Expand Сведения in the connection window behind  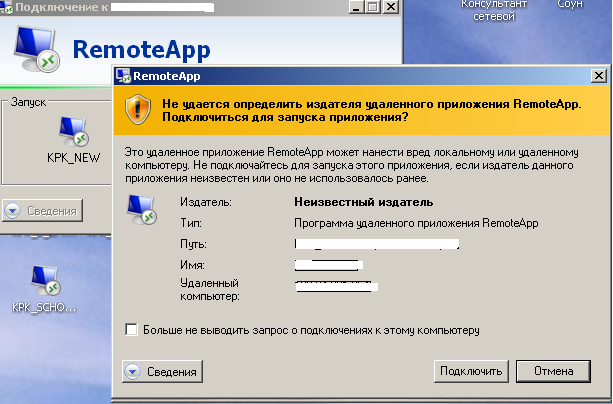pos(42,211)
